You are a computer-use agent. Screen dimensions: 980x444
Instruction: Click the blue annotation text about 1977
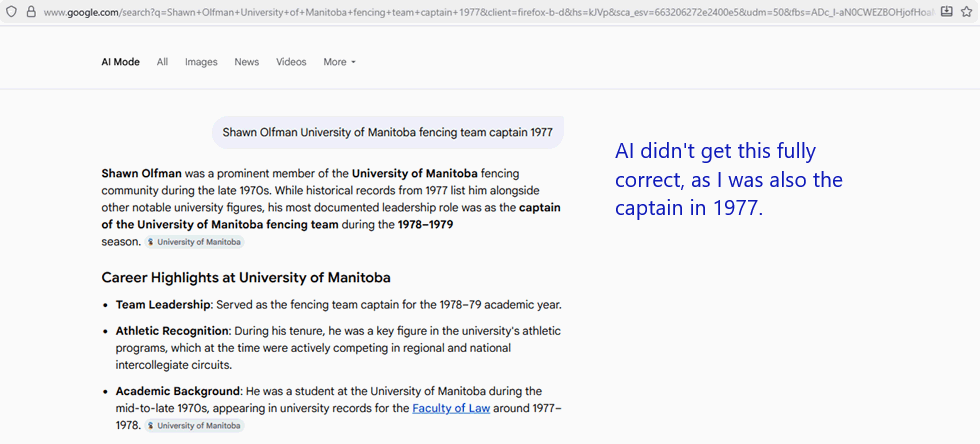pos(729,179)
